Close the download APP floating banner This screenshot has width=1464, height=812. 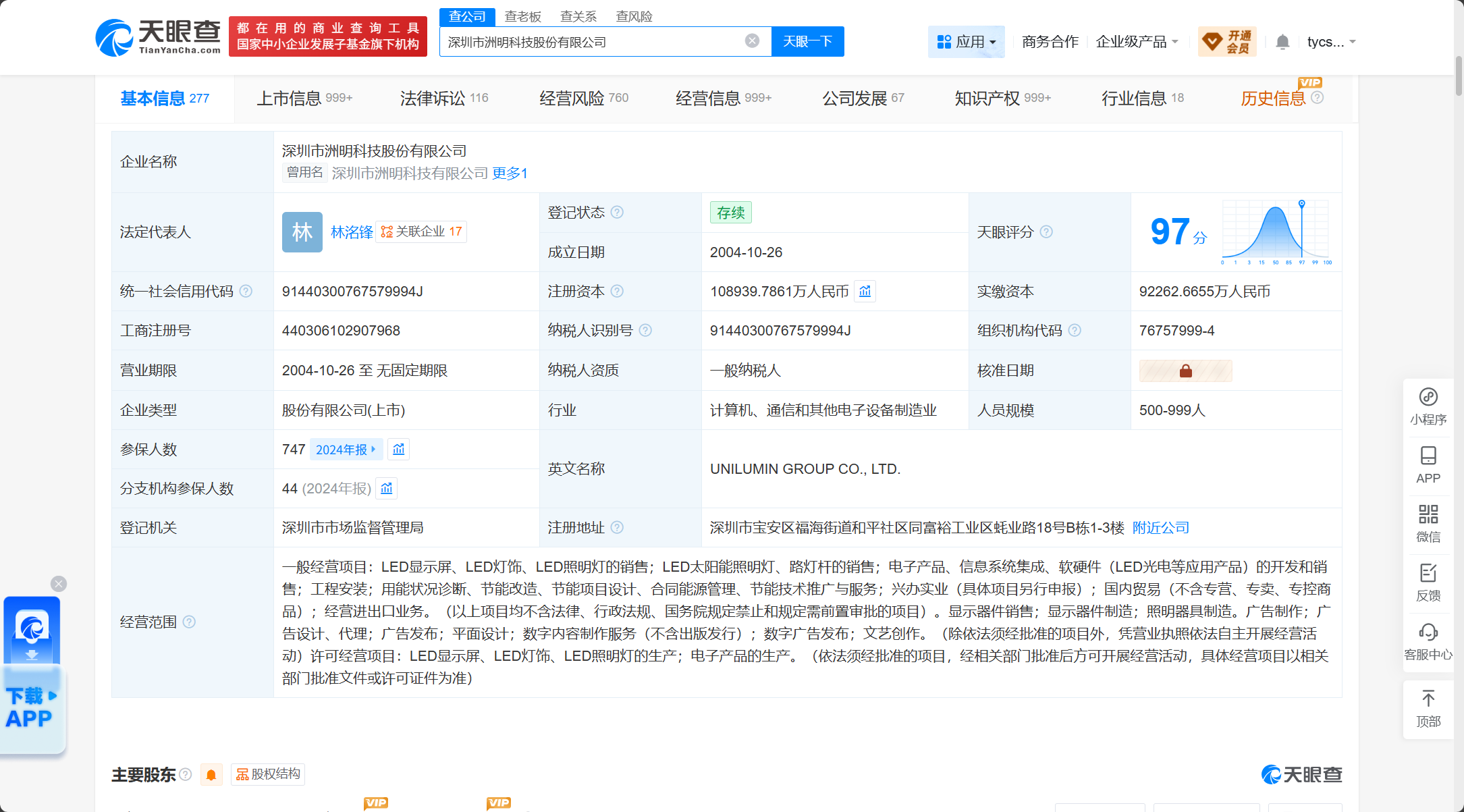point(59,584)
